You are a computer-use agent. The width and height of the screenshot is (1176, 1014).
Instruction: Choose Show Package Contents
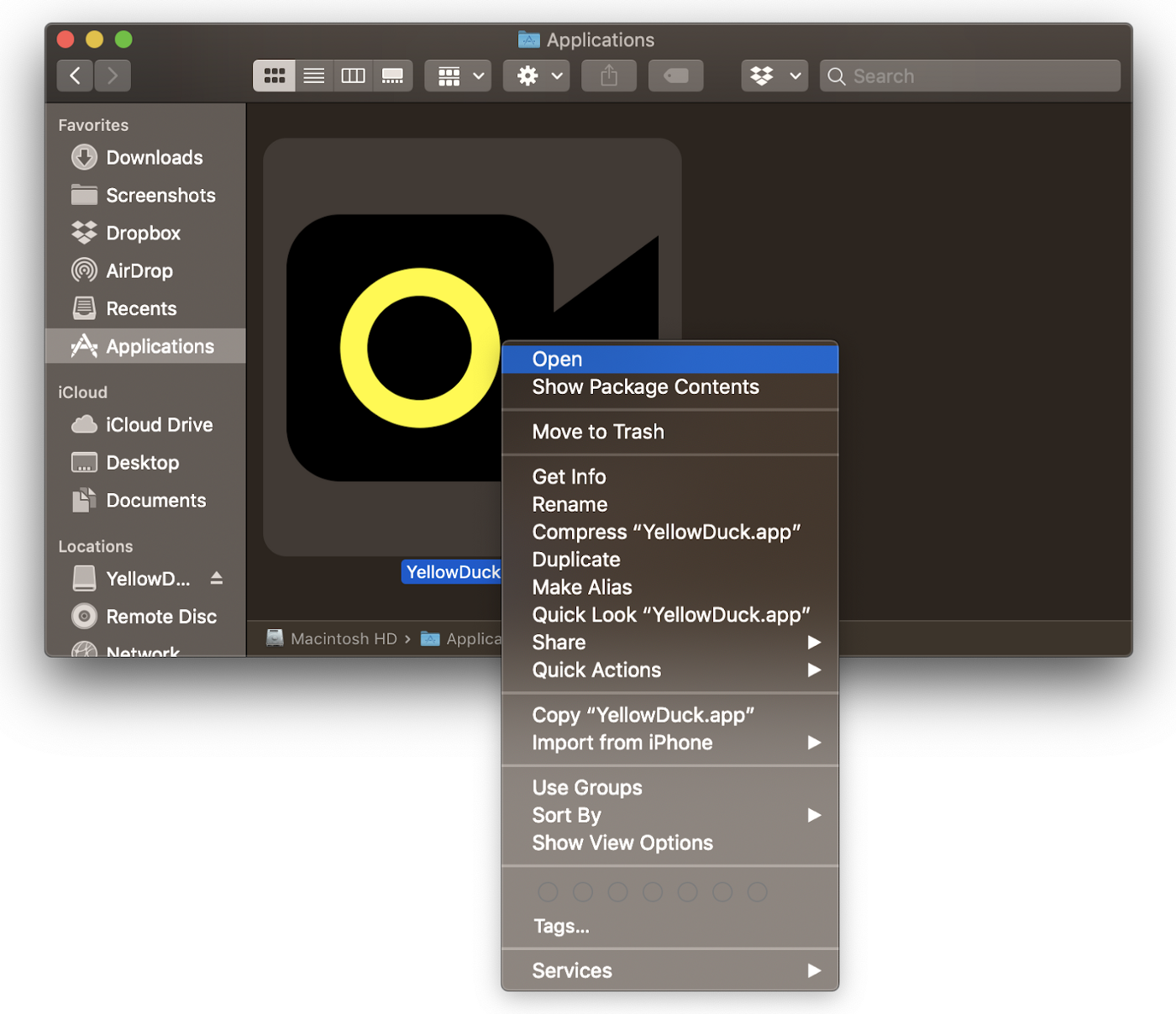[x=670, y=387]
